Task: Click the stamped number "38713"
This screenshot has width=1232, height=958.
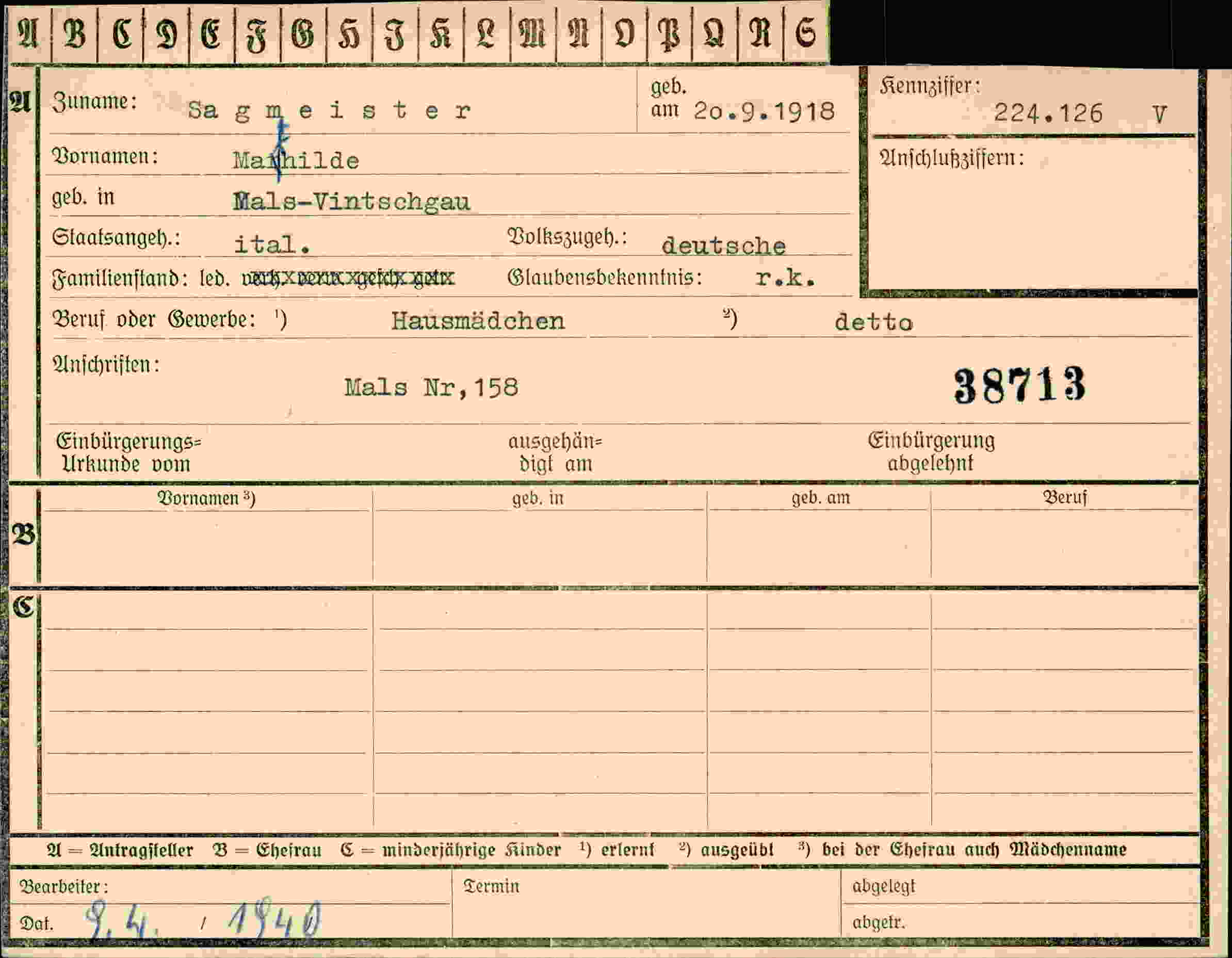Action: pyautogui.click(x=1020, y=385)
